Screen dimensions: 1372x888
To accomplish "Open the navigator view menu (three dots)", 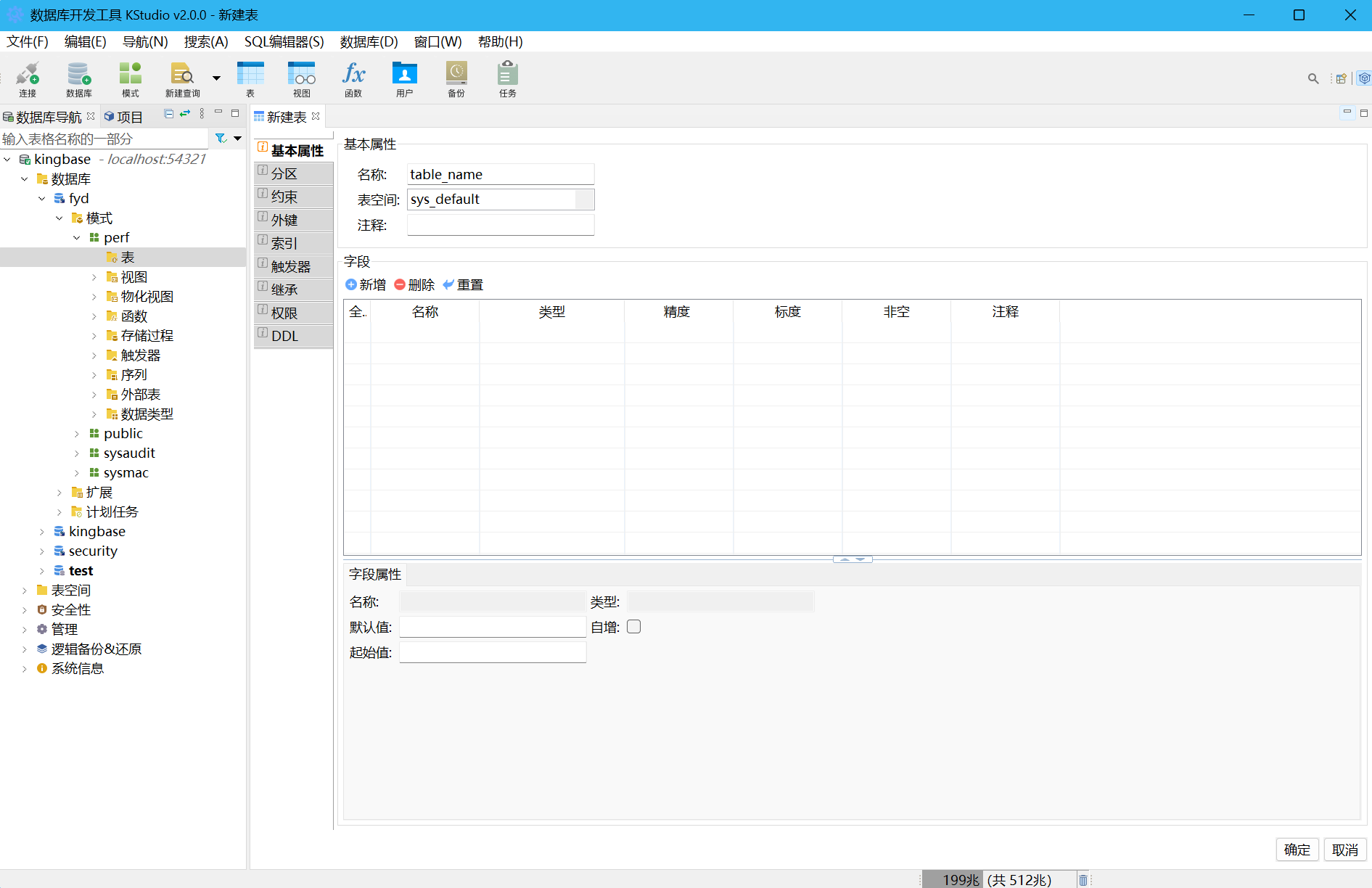I will point(202,113).
